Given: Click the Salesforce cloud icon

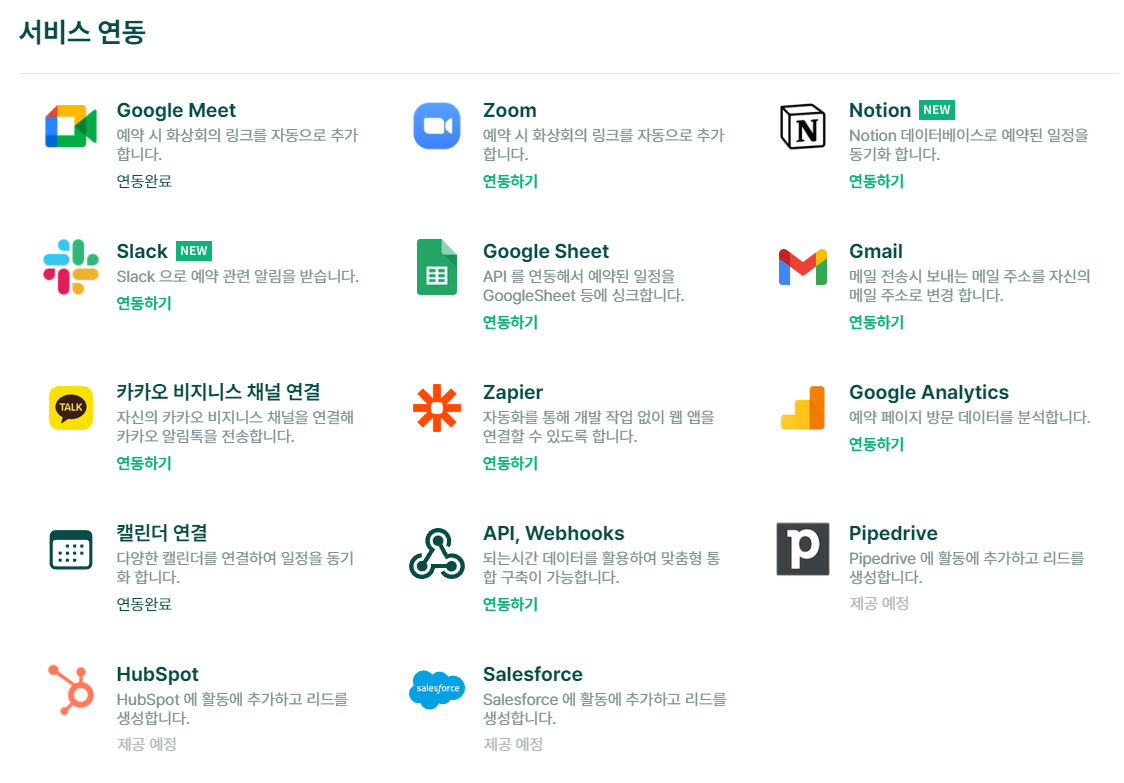Looking at the screenshot, I should coord(437,689).
